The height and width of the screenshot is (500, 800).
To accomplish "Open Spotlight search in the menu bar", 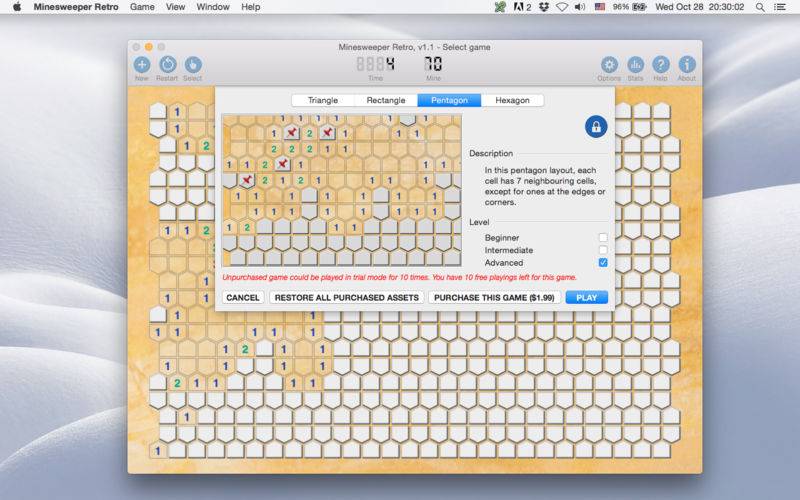I will (760, 7).
